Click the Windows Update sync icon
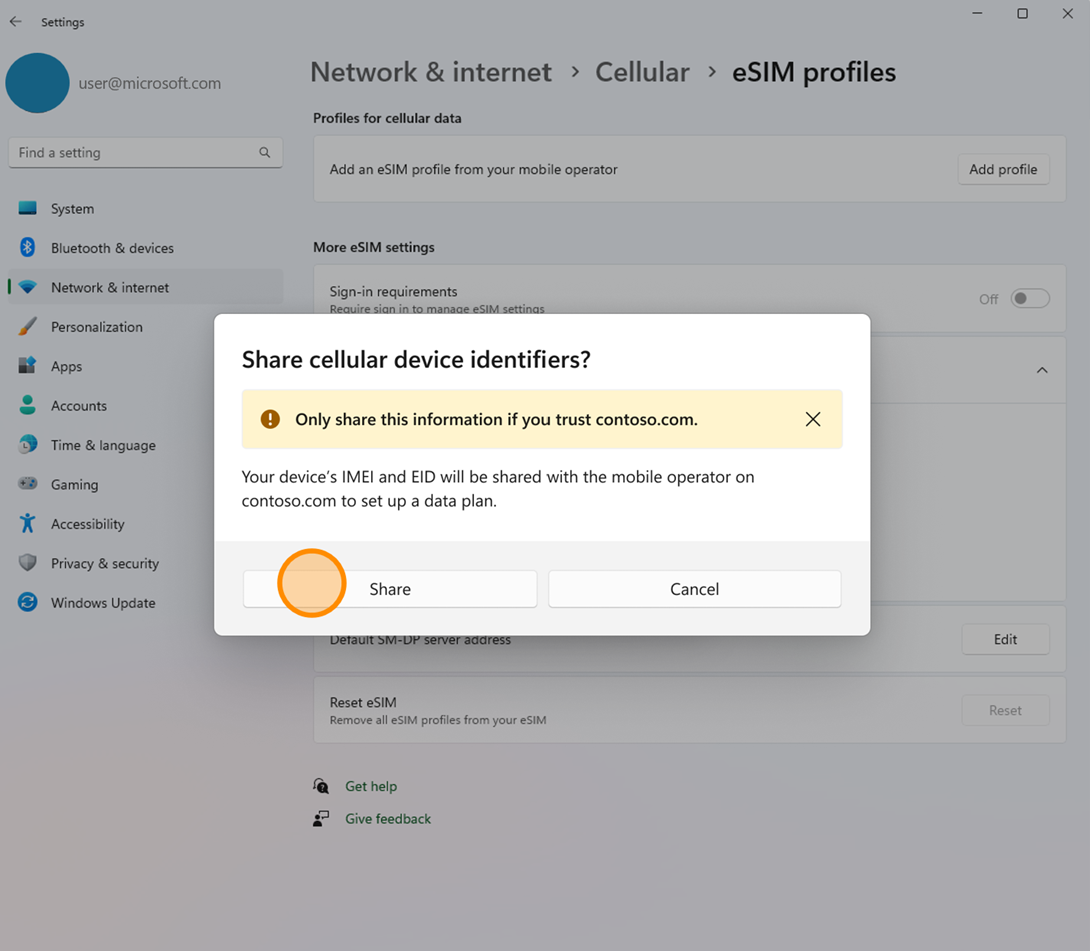 [x=28, y=603]
